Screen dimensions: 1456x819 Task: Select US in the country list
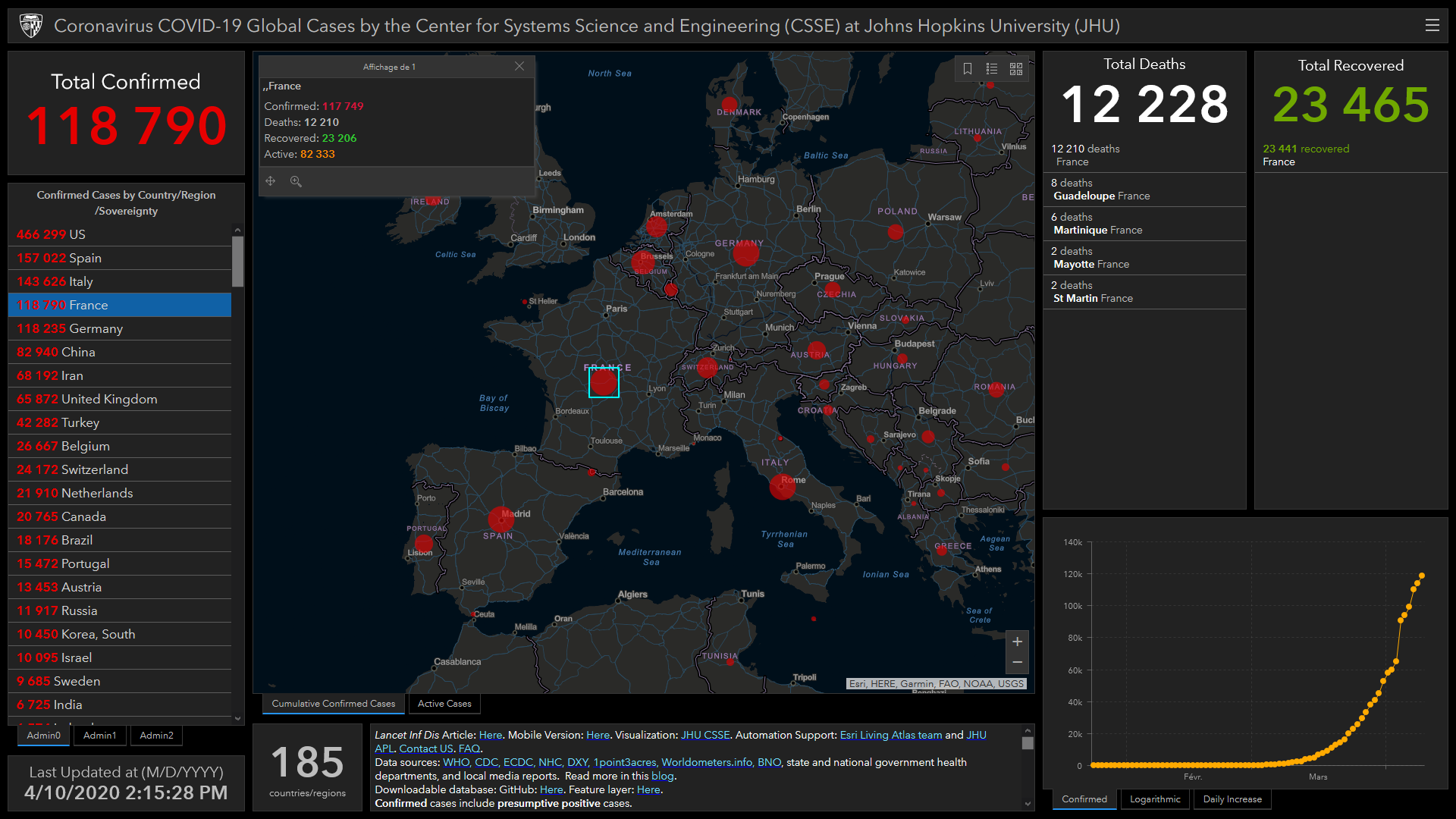tap(120, 234)
